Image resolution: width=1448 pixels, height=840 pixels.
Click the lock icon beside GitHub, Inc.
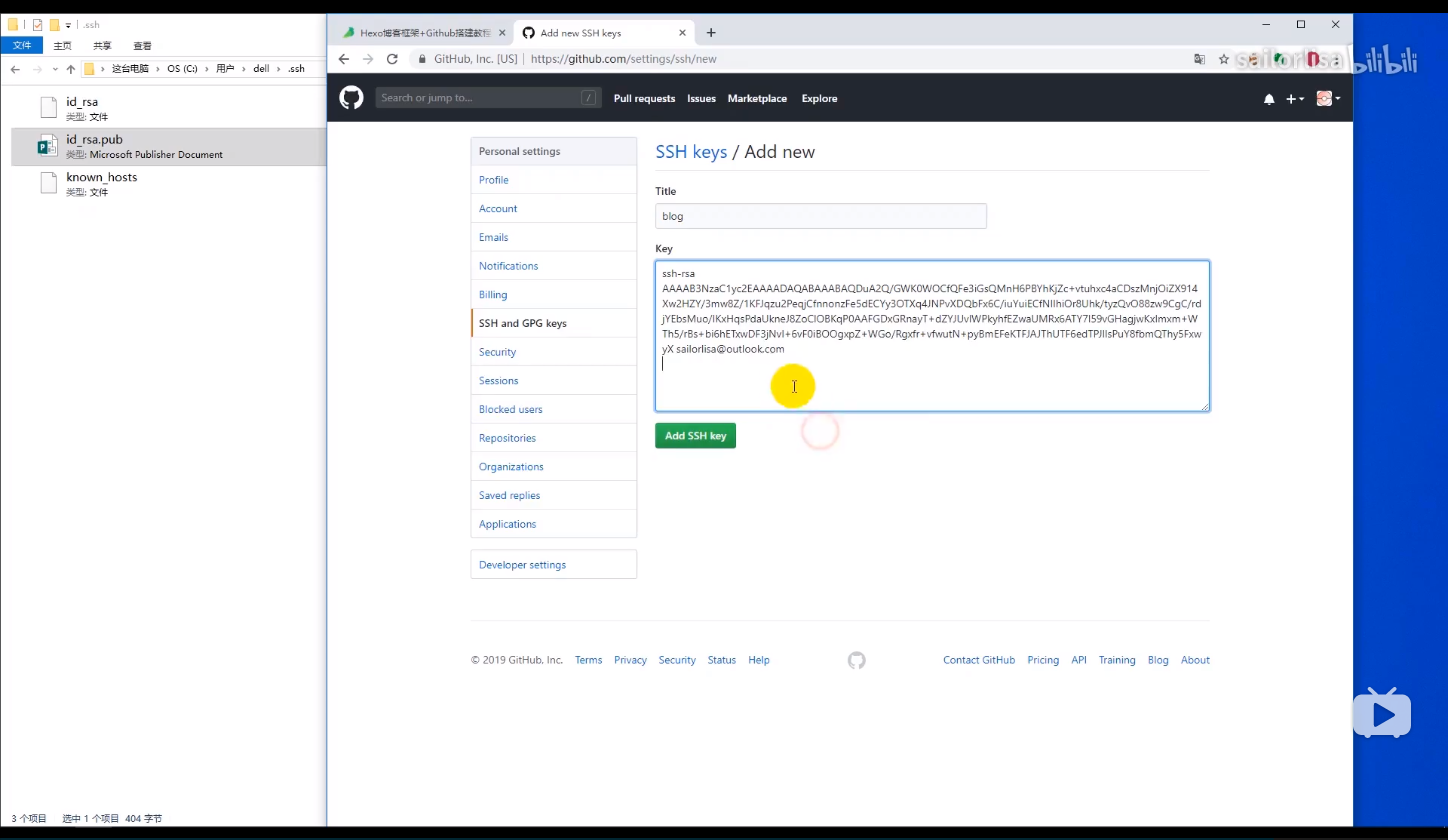[423, 59]
